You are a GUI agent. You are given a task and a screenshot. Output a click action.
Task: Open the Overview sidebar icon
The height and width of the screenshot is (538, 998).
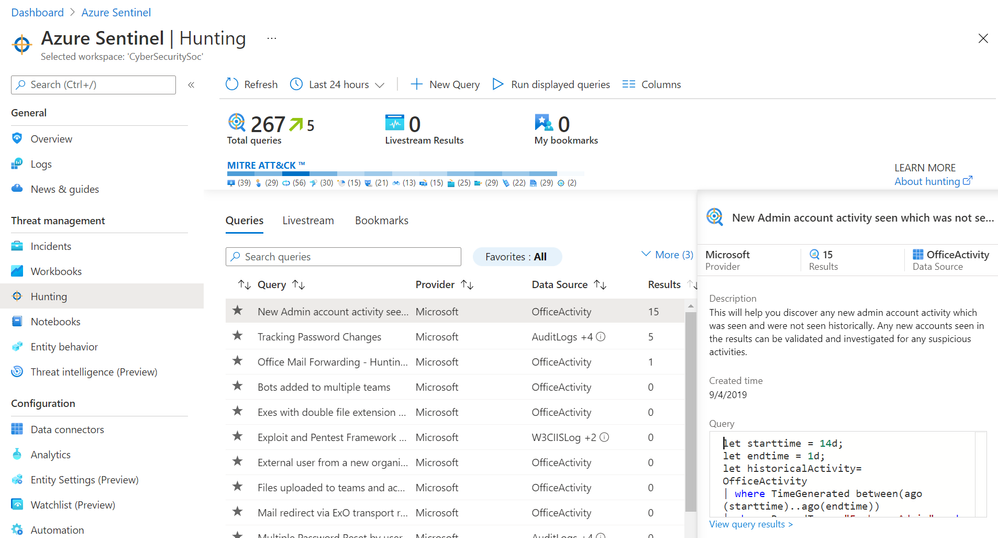point(17,139)
